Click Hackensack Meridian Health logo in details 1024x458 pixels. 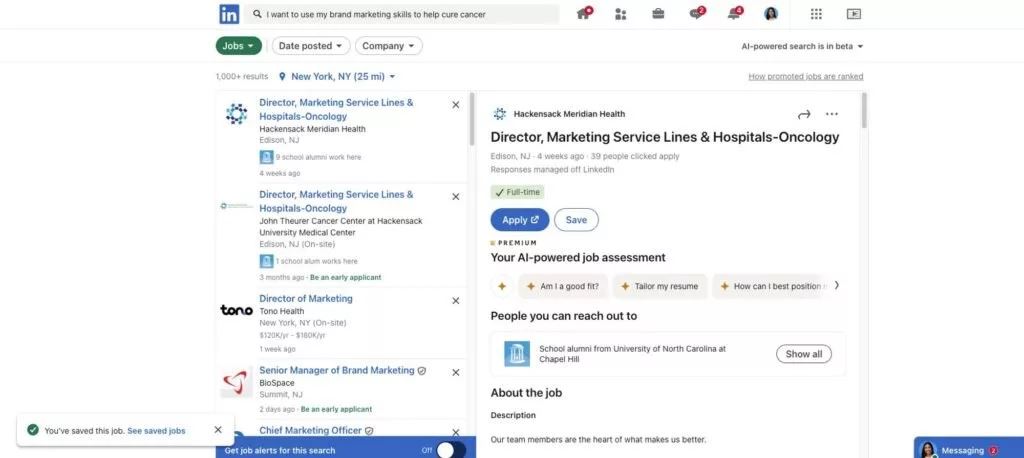click(x=500, y=114)
